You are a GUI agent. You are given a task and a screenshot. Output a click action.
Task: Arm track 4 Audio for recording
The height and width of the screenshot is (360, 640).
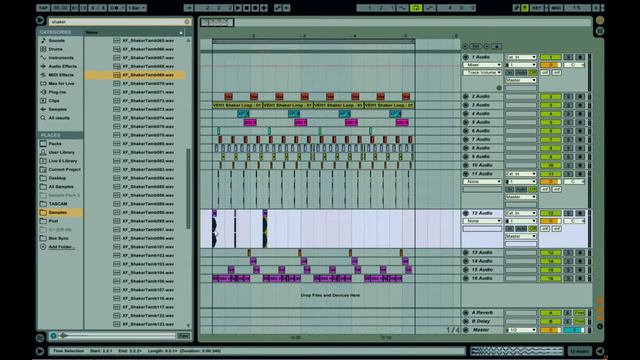580,113
